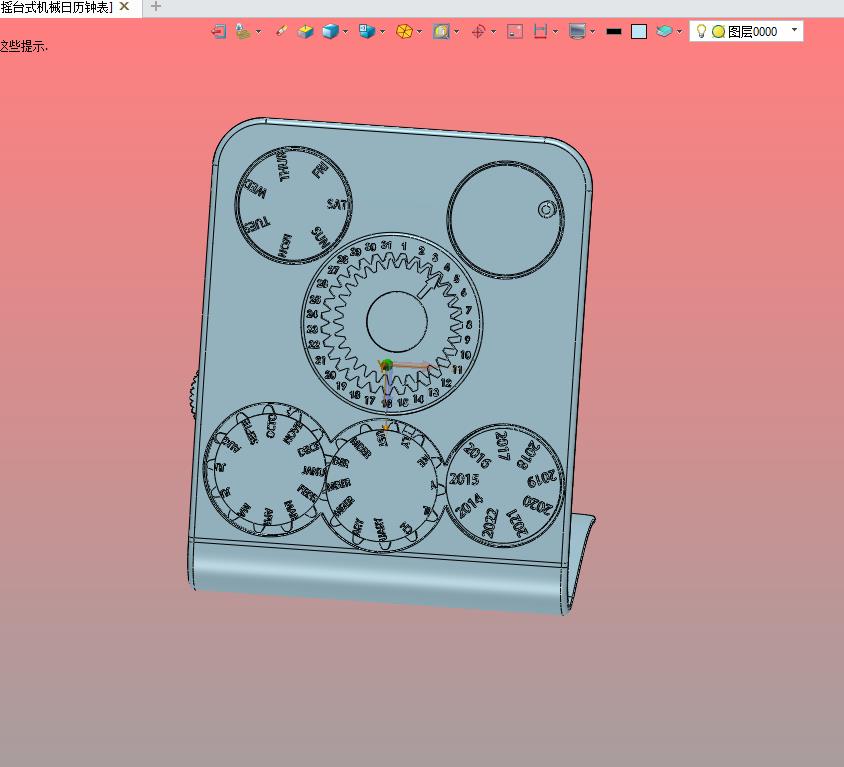Select the blue shaded cube display icon
This screenshot has height=767, width=844.
[x=330, y=32]
